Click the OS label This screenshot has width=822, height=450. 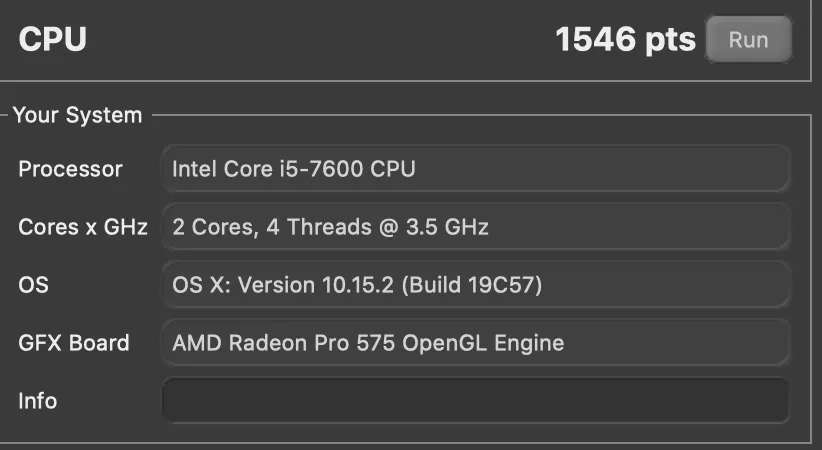point(33,285)
